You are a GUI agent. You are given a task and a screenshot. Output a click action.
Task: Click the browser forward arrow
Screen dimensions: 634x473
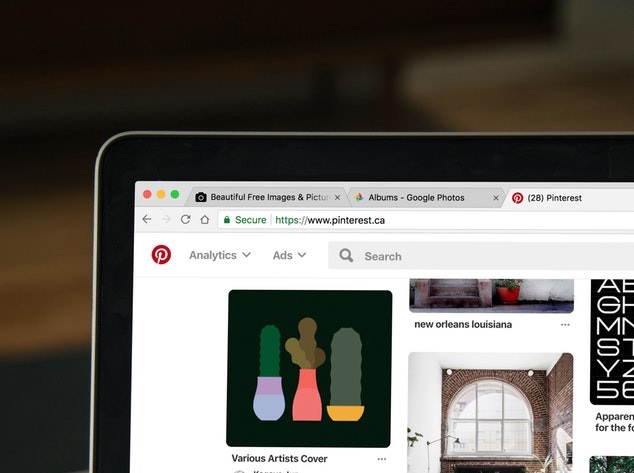pyautogui.click(x=166, y=220)
